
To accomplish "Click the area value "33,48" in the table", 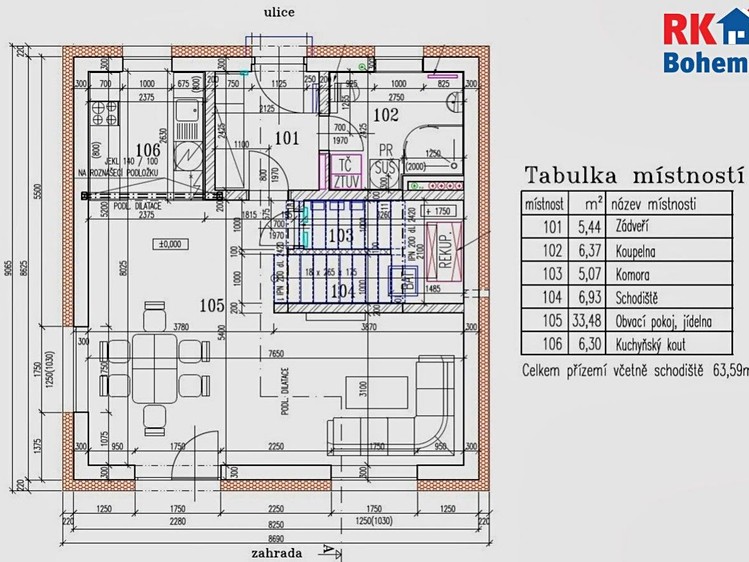I will point(587,320).
